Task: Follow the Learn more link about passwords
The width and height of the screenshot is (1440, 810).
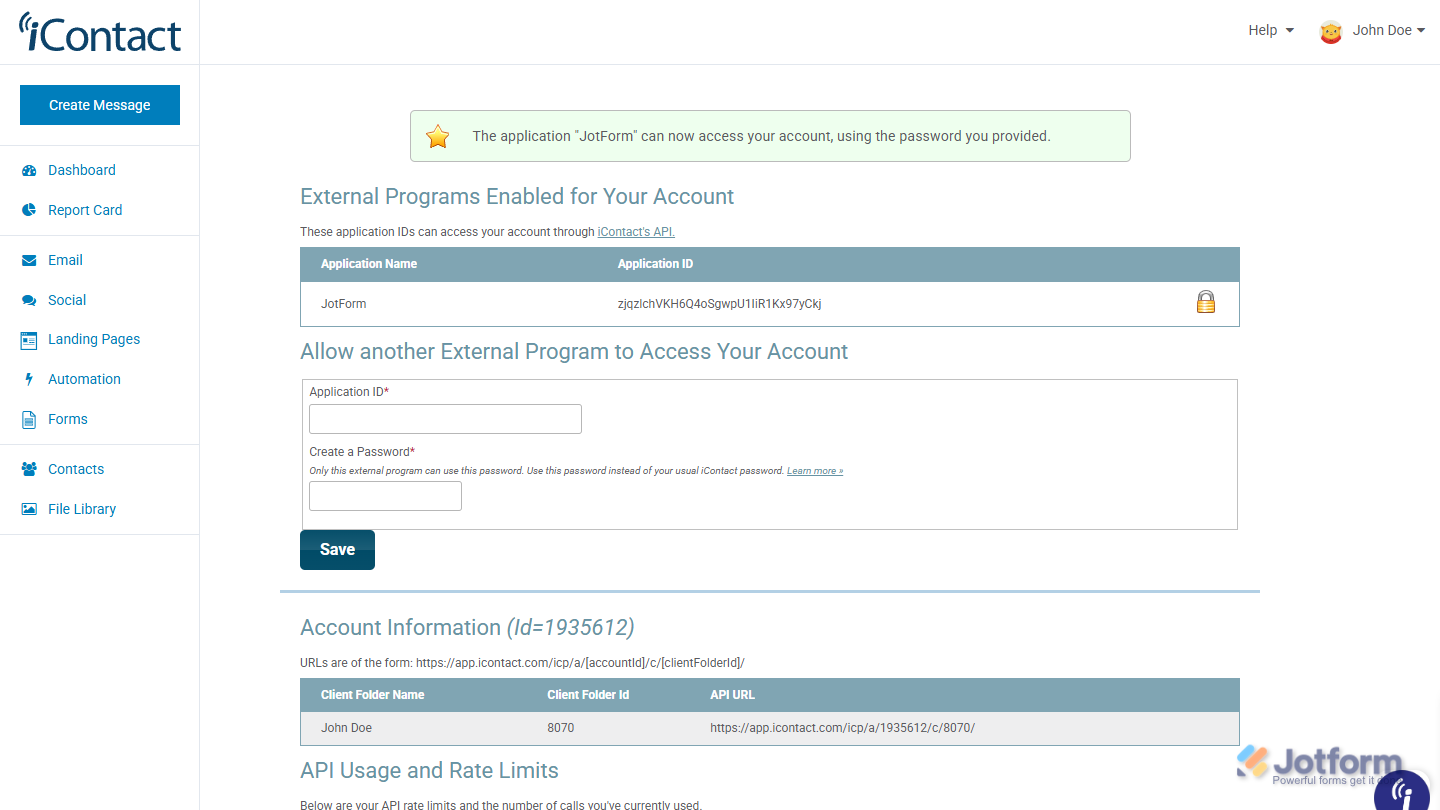Action: point(814,470)
